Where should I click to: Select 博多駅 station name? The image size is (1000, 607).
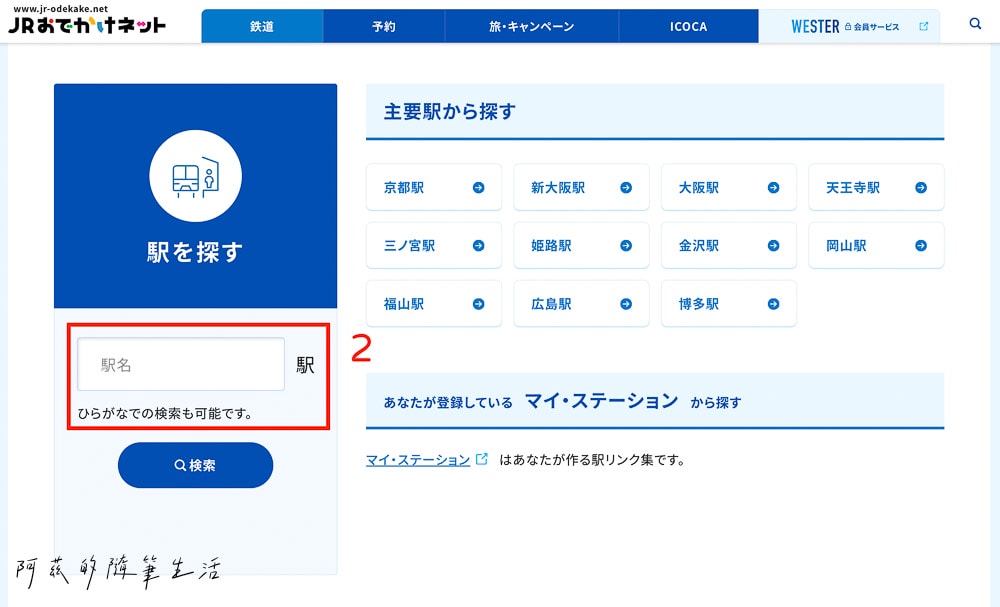click(x=699, y=304)
